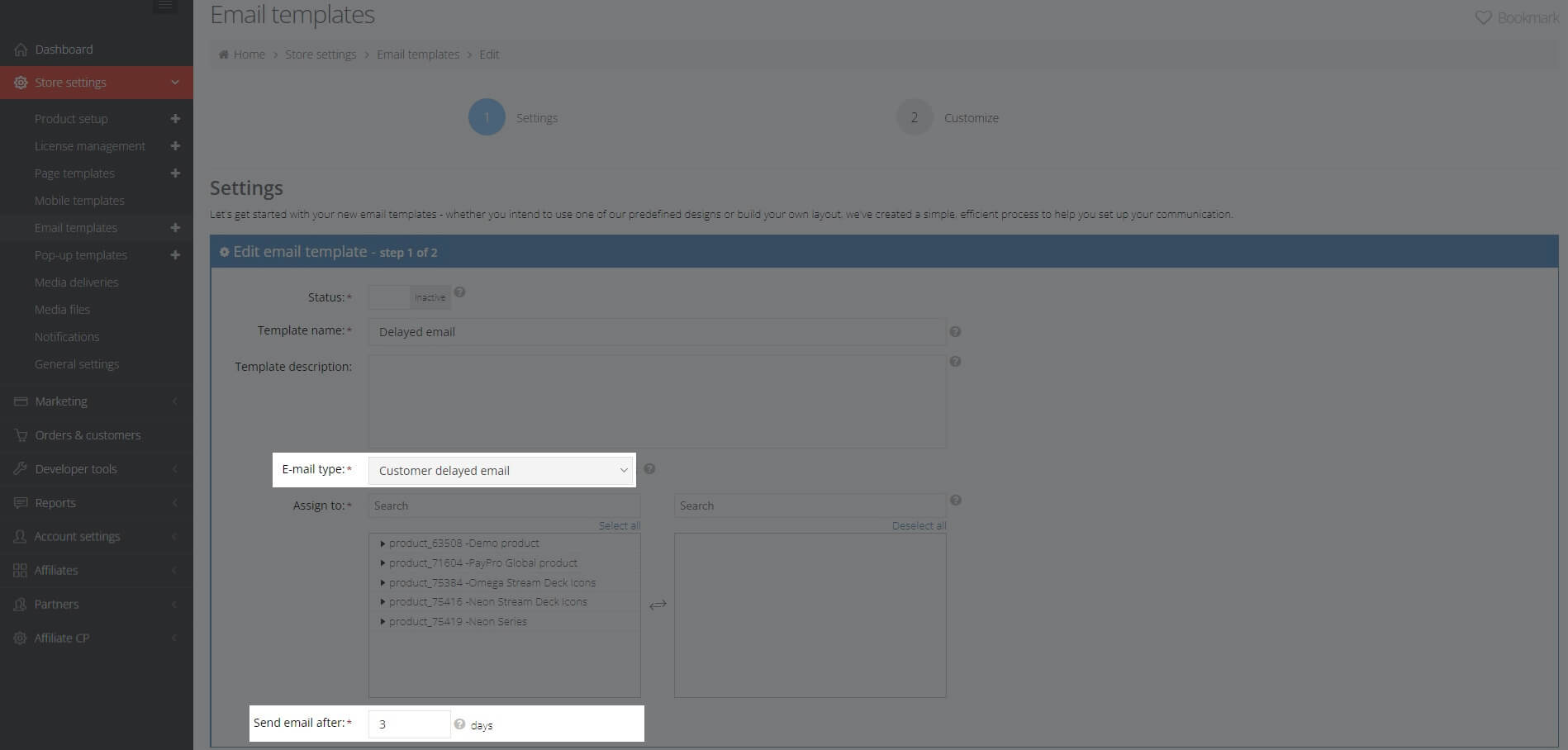Expand the Product setup section
Screen dimensions: 1568x750
click(x=175, y=118)
